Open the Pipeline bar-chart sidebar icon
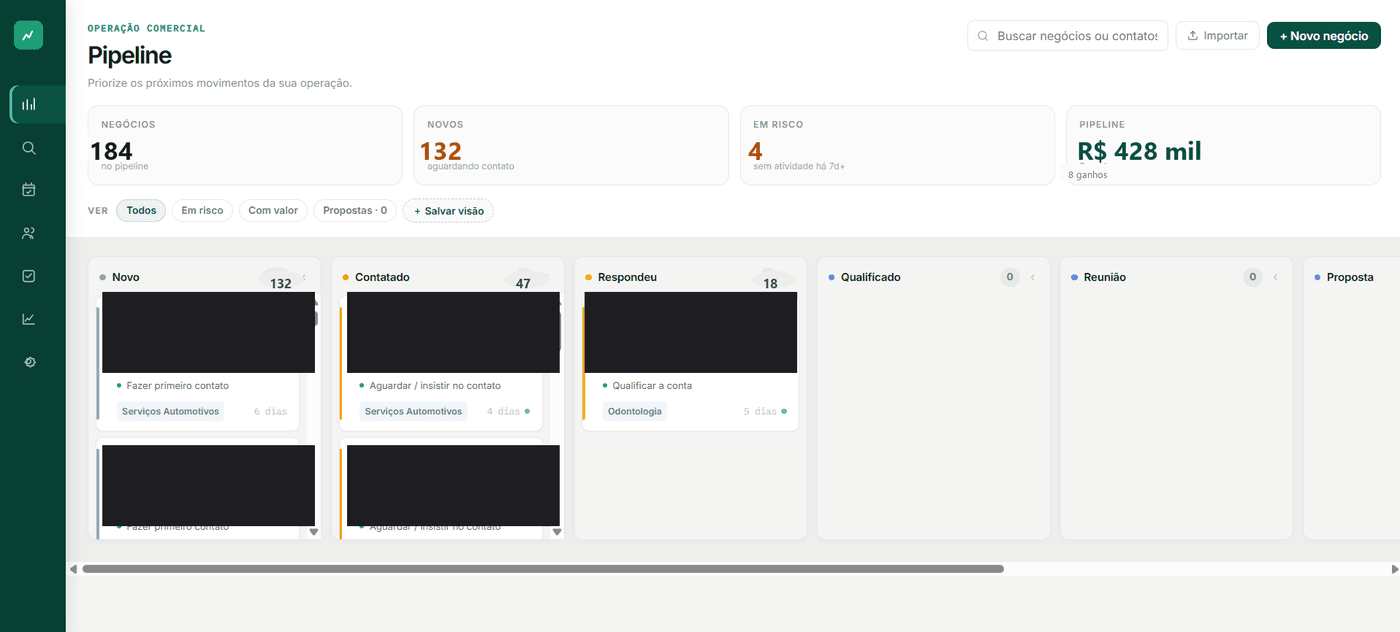 tap(29, 104)
